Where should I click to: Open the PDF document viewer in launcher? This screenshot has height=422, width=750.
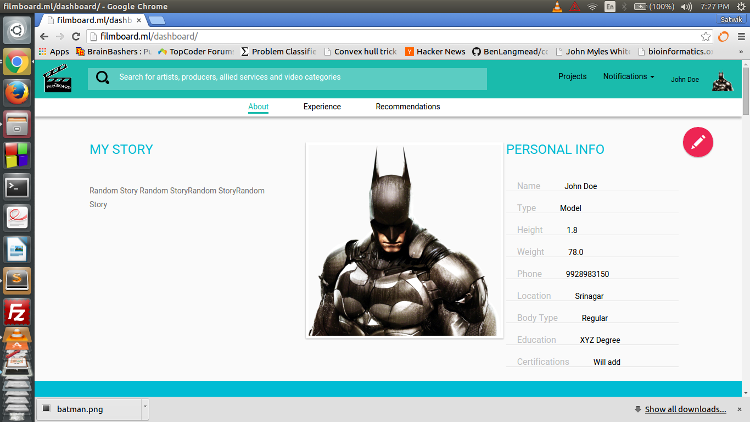click(x=17, y=218)
